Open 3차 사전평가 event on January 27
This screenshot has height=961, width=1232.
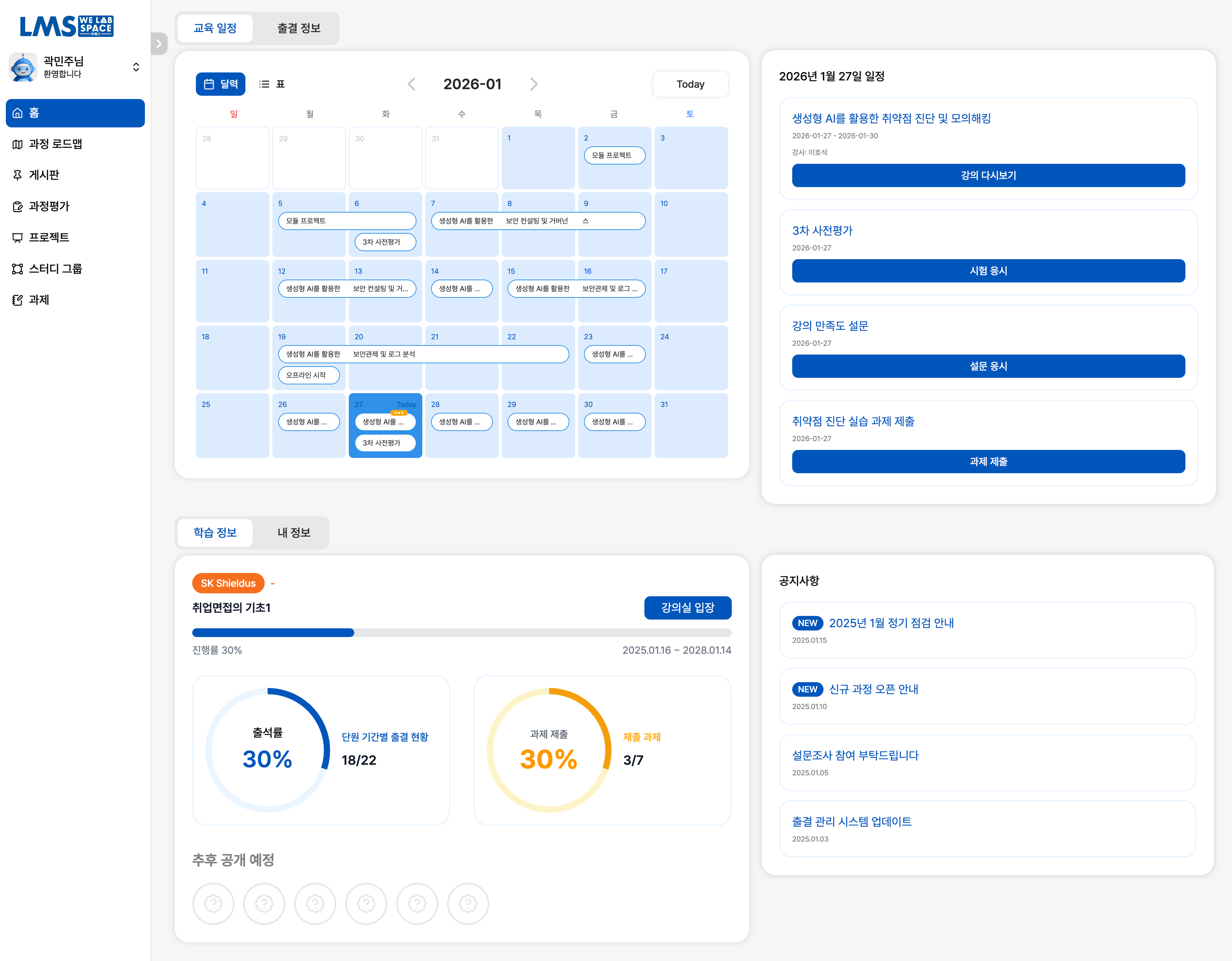(385, 443)
